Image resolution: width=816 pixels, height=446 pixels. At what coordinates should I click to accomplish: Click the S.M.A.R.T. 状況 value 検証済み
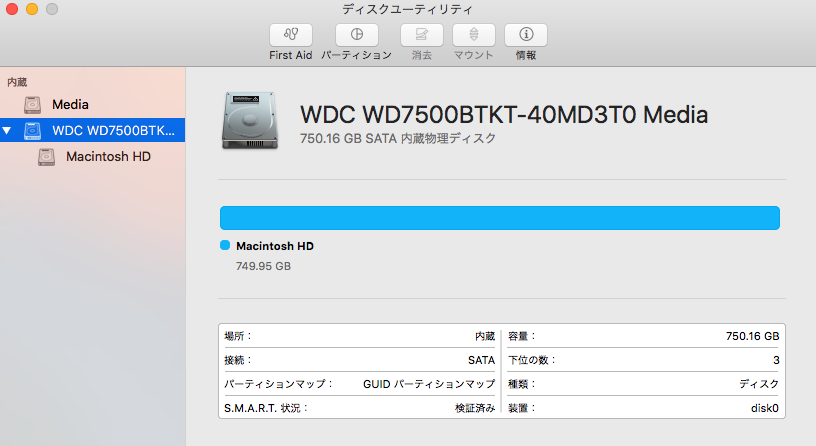coord(475,408)
